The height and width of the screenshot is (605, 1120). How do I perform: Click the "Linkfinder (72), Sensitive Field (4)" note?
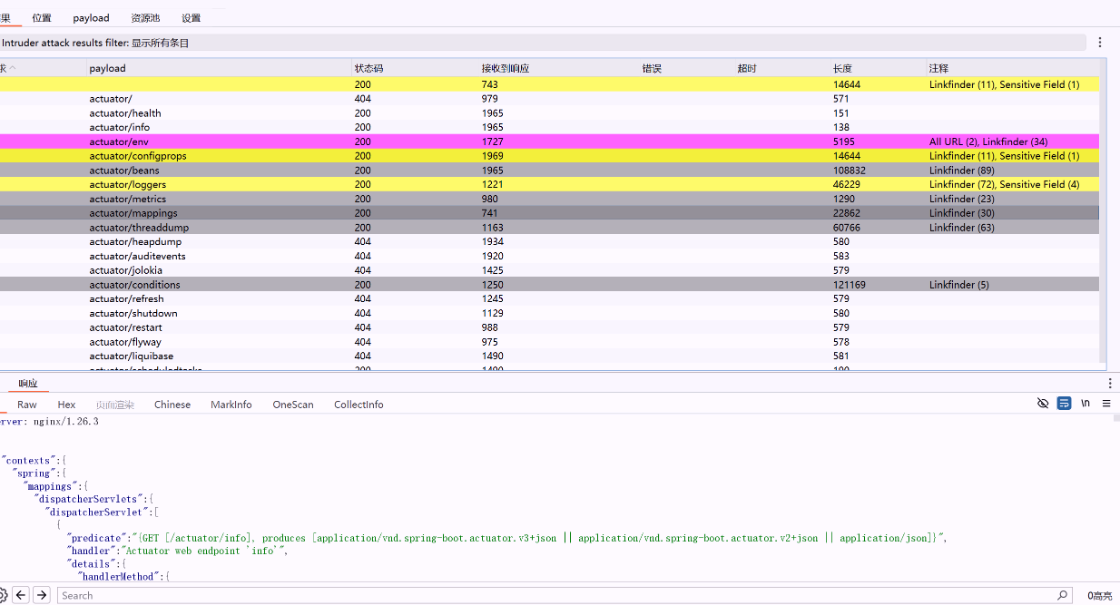click(1004, 184)
